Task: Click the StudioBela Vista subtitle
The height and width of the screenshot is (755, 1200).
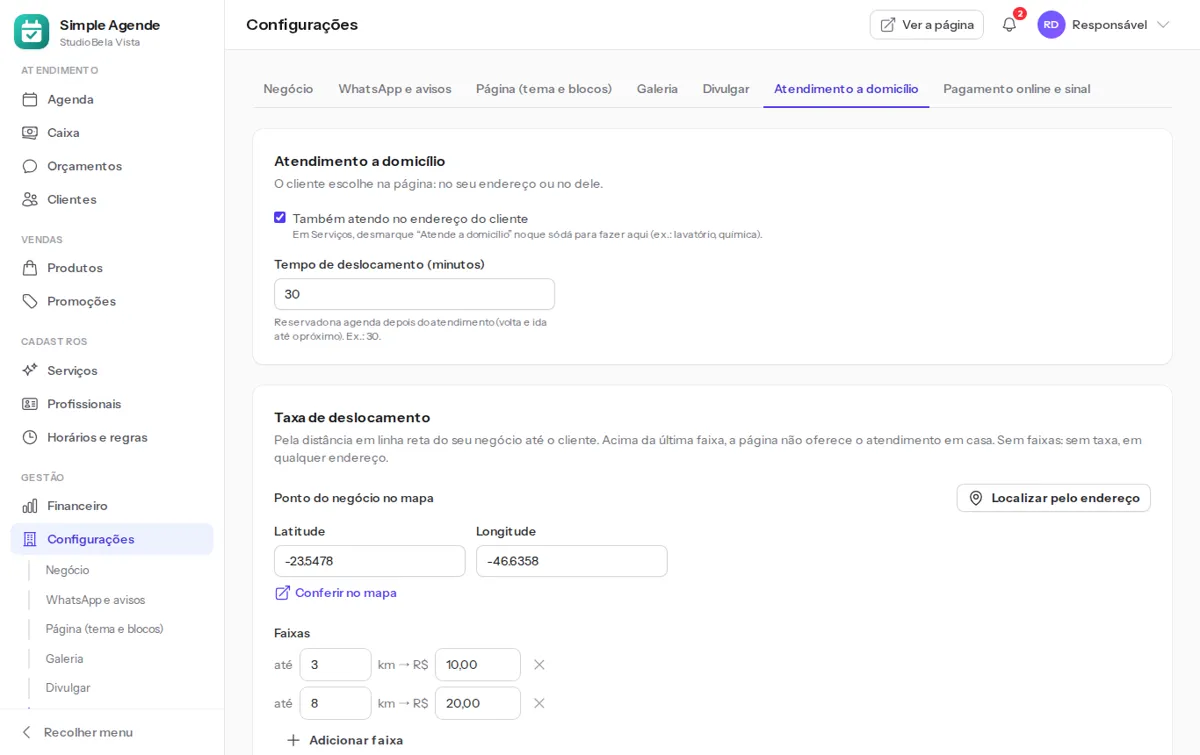Action: point(100,42)
